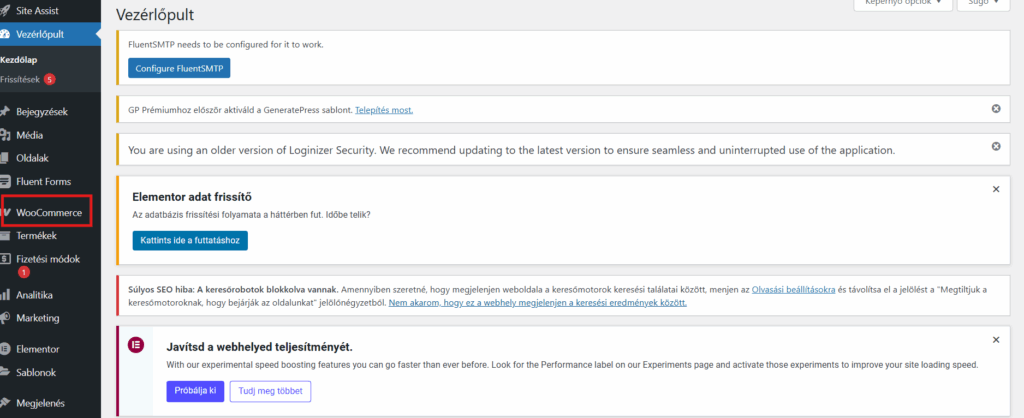Open WooCommerce in the sidebar menu
This screenshot has width=1024, height=418.
coord(48,213)
